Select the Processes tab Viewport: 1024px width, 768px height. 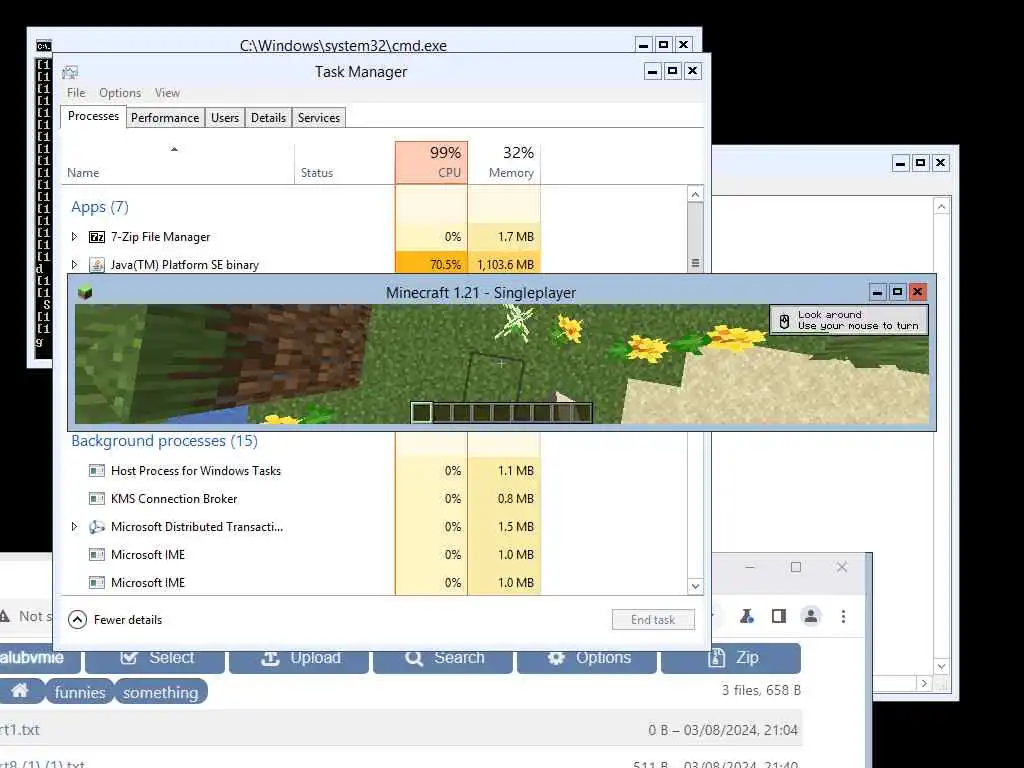tap(93, 116)
